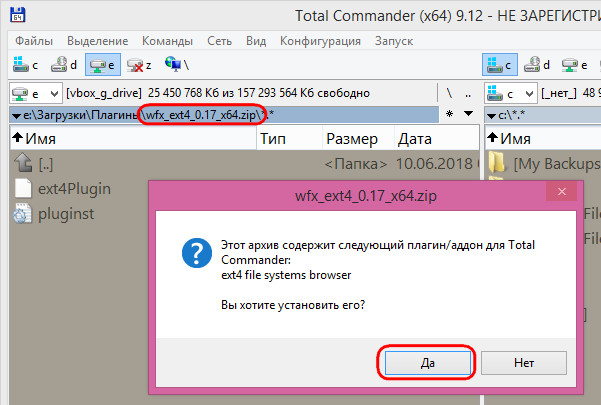Open the Конфигурация menu

click(320, 41)
